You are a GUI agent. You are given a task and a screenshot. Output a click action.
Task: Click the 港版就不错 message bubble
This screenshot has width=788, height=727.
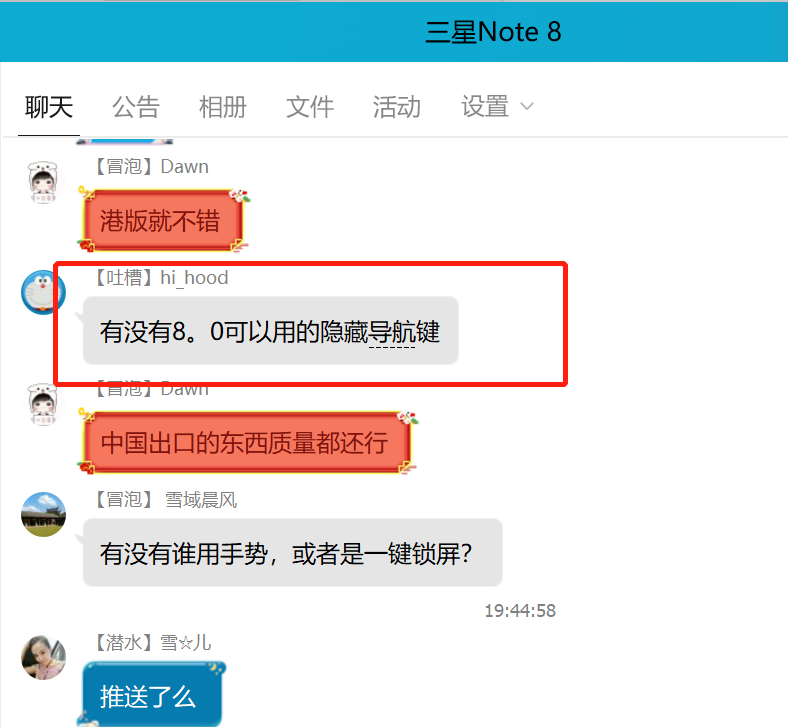[163, 220]
